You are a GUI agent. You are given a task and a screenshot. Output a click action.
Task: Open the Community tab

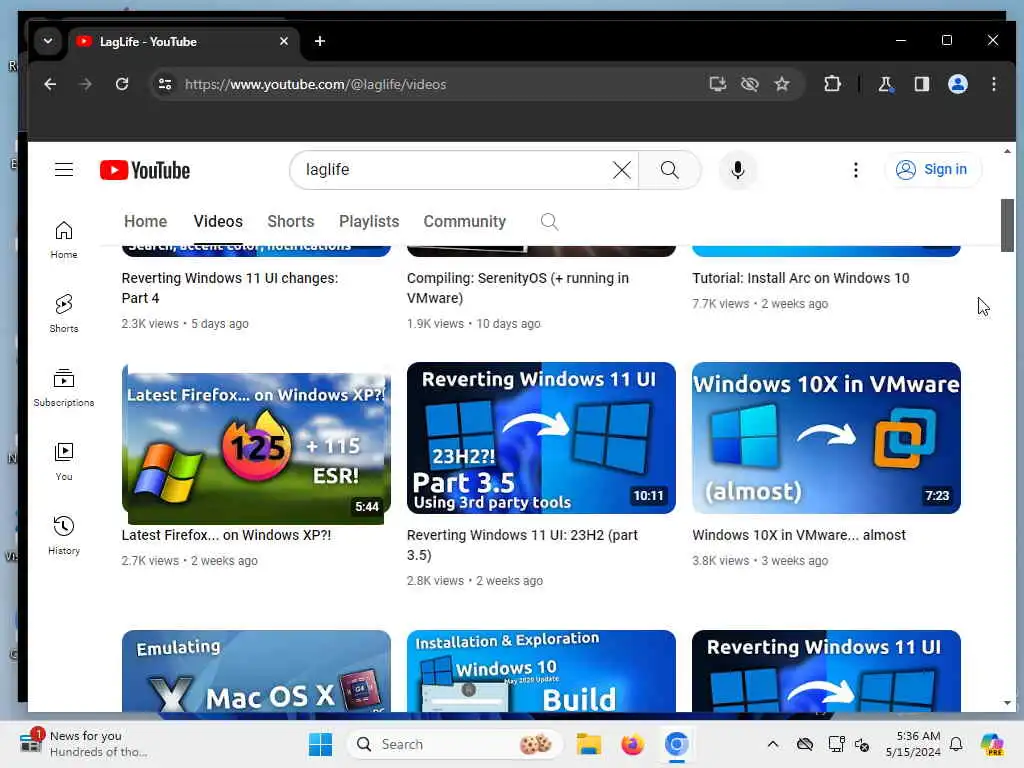(464, 221)
